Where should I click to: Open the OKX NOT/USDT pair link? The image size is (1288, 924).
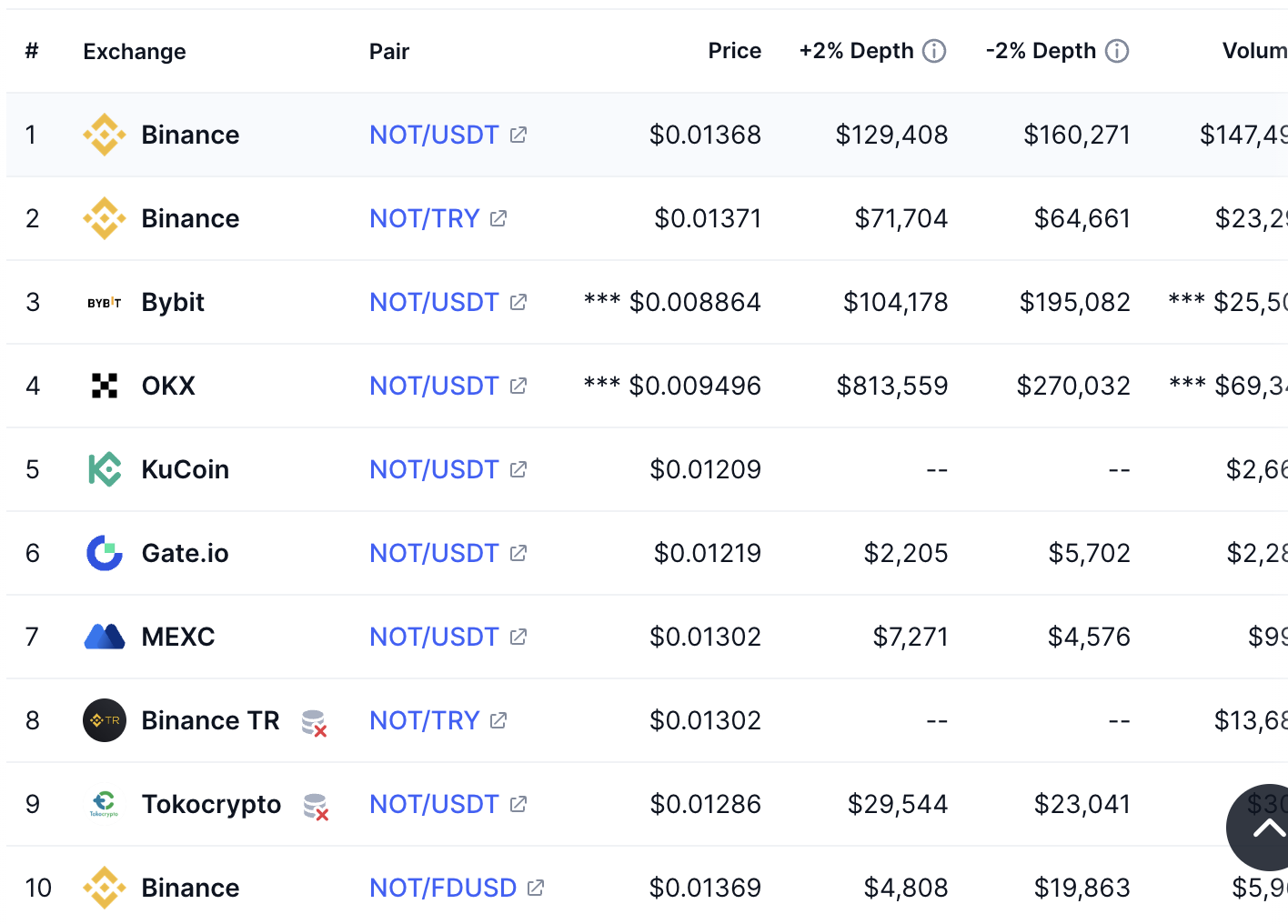[x=434, y=387]
